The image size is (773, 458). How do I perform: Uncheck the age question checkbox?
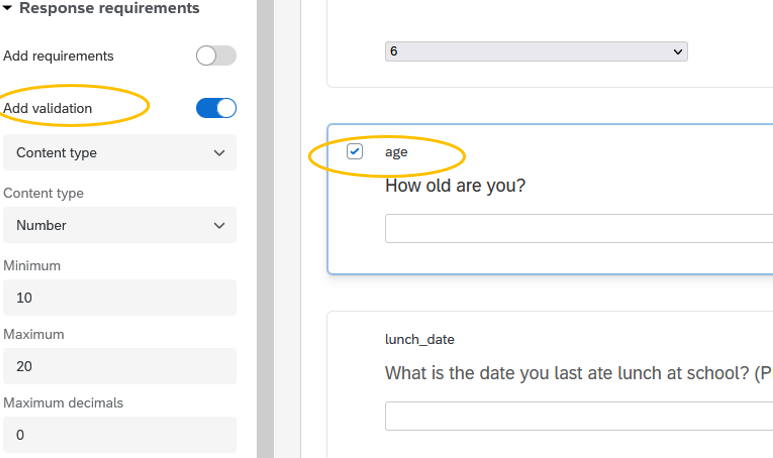(x=354, y=151)
